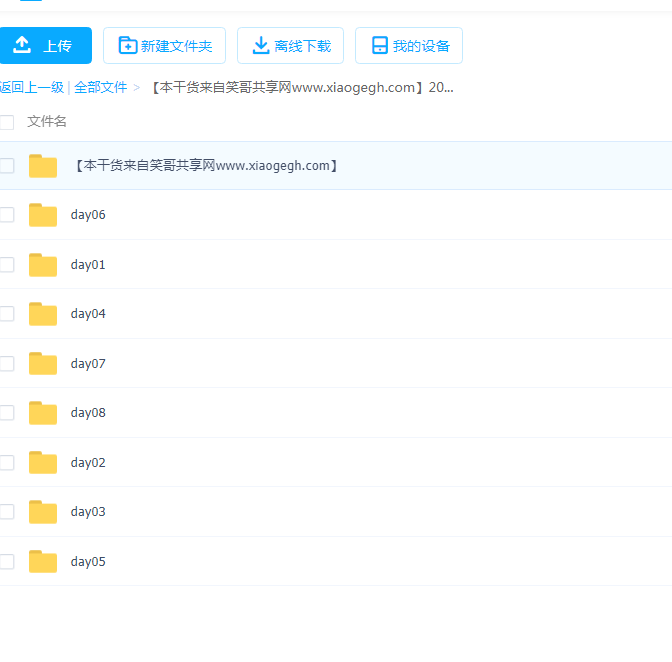672x662 pixels.
Task: Go back via 返回上一级 link
Action: pos(32,87)
